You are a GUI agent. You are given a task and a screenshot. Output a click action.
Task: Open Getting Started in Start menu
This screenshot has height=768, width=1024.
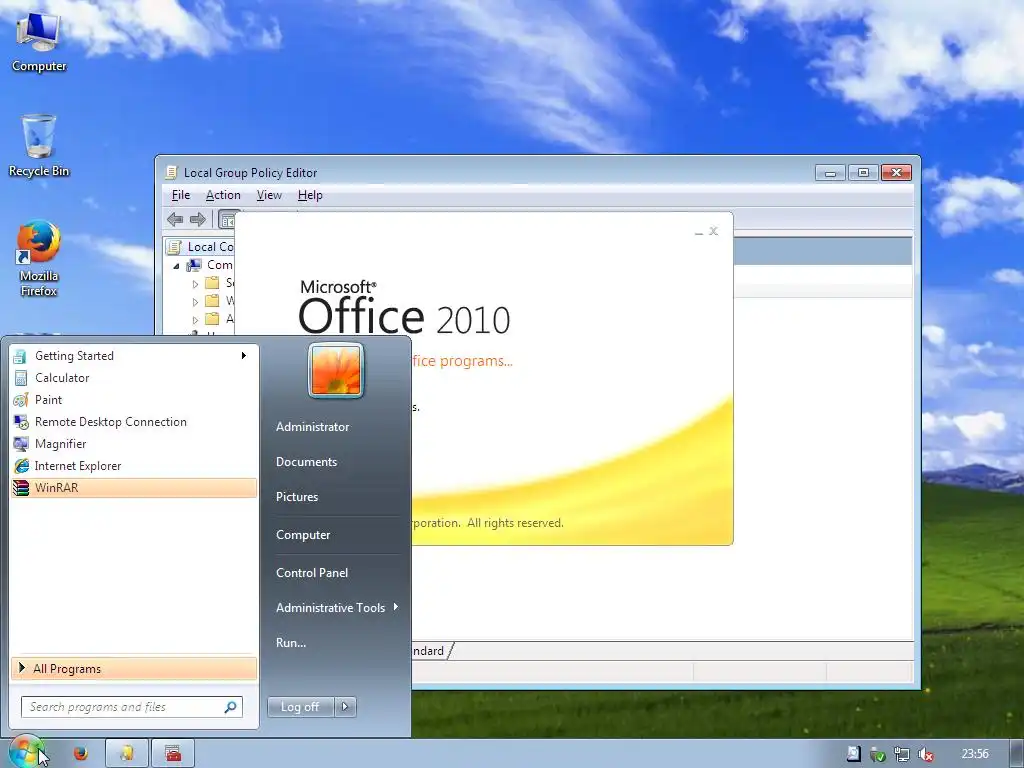coord(133,356)
